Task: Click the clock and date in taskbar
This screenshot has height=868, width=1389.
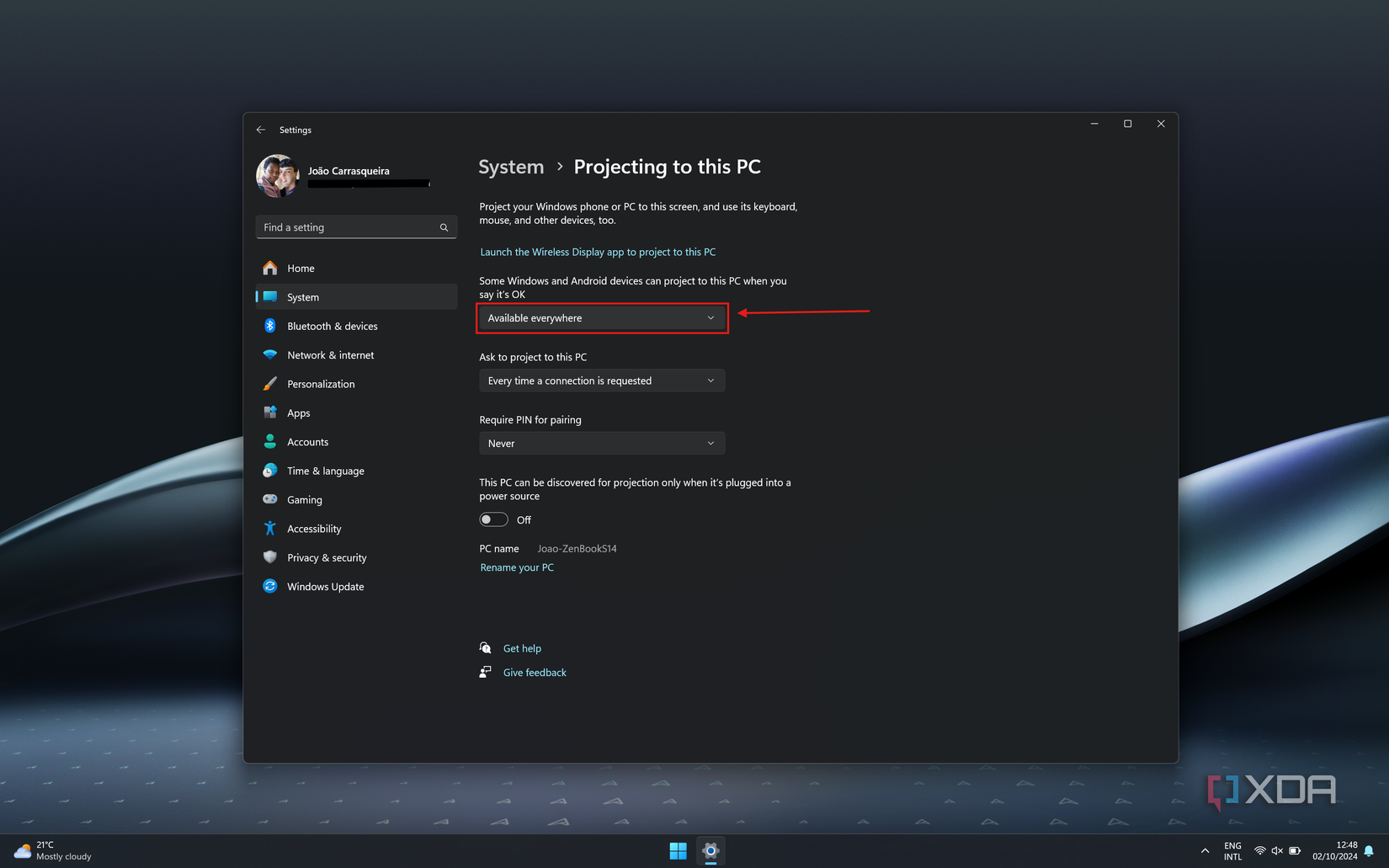Action: pyautogui.click(x=1335, y=851)
